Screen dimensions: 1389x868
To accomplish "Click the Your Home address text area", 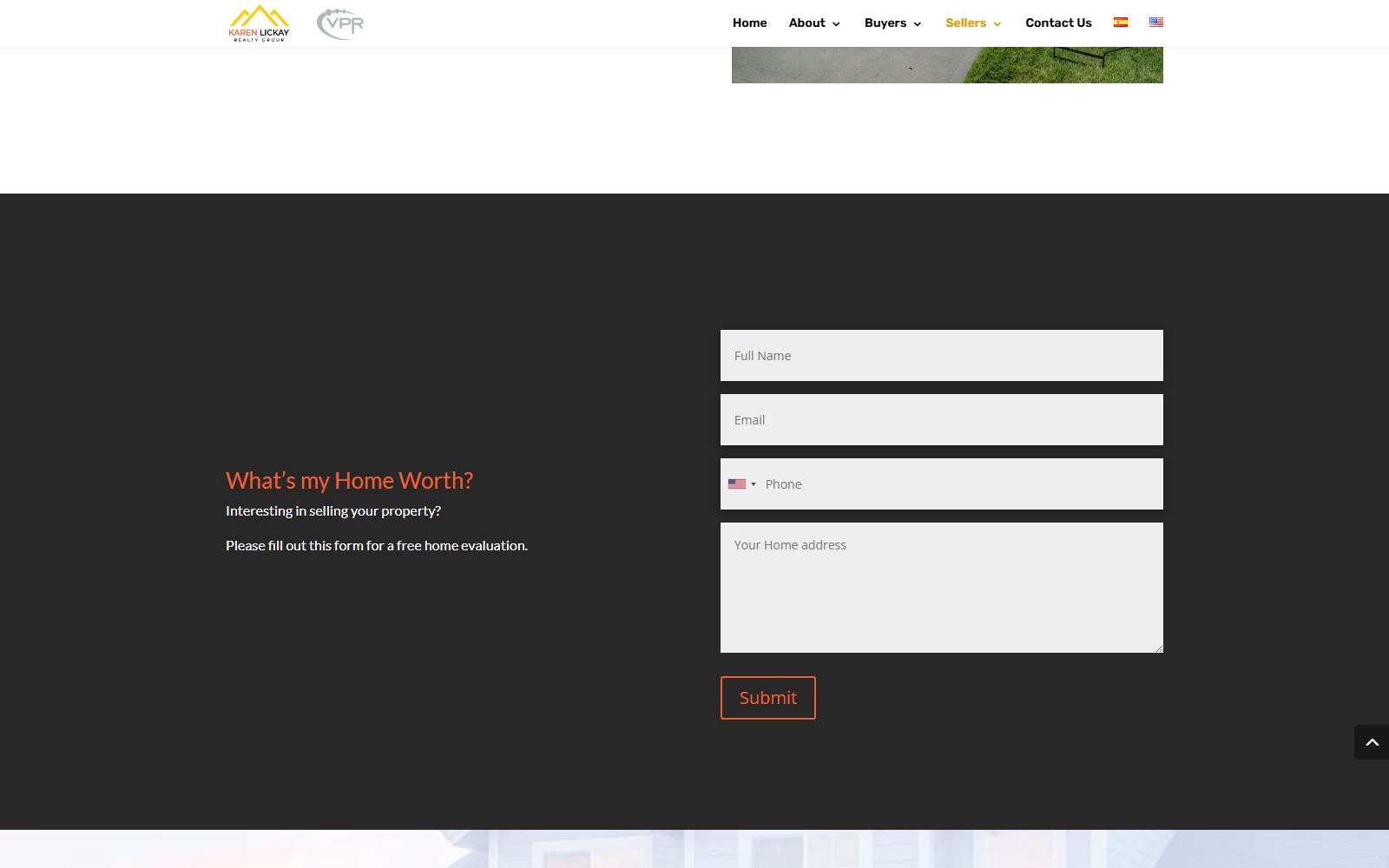I will 942,588.
